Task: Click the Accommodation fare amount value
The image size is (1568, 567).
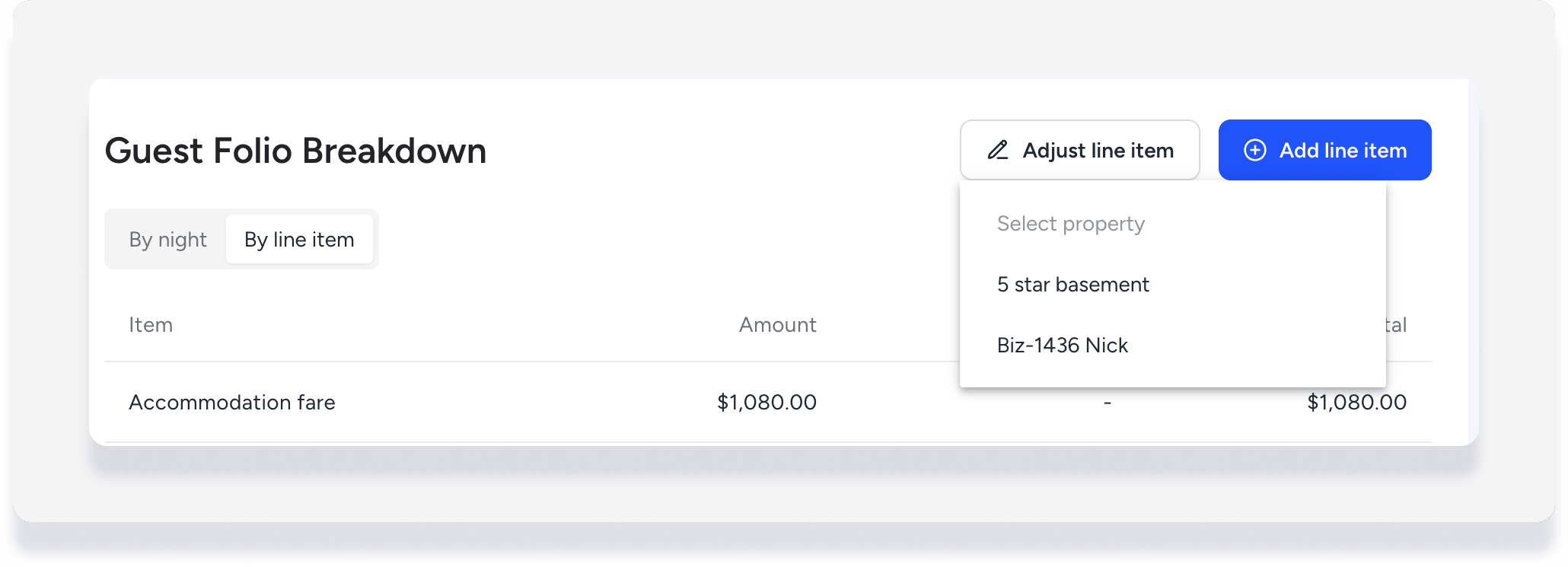Action: pos(766,403)
